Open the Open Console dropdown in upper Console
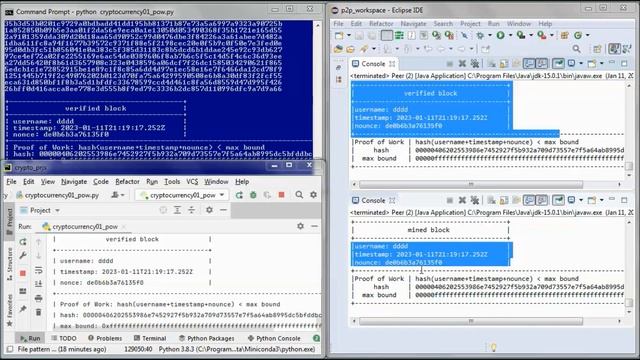This screenshot has height=360, width=640. point(601,64)
